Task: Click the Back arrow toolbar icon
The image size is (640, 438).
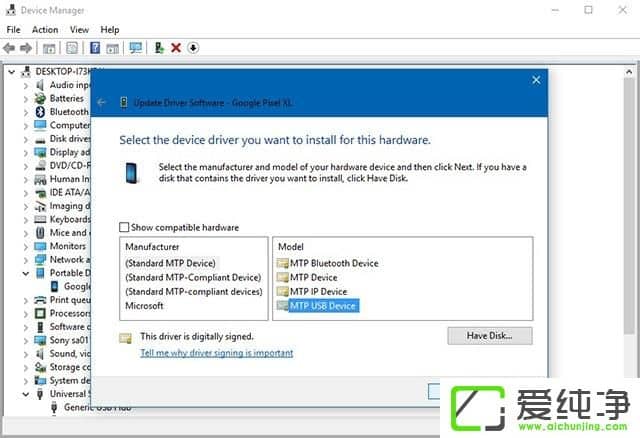Action: [9, 48]
